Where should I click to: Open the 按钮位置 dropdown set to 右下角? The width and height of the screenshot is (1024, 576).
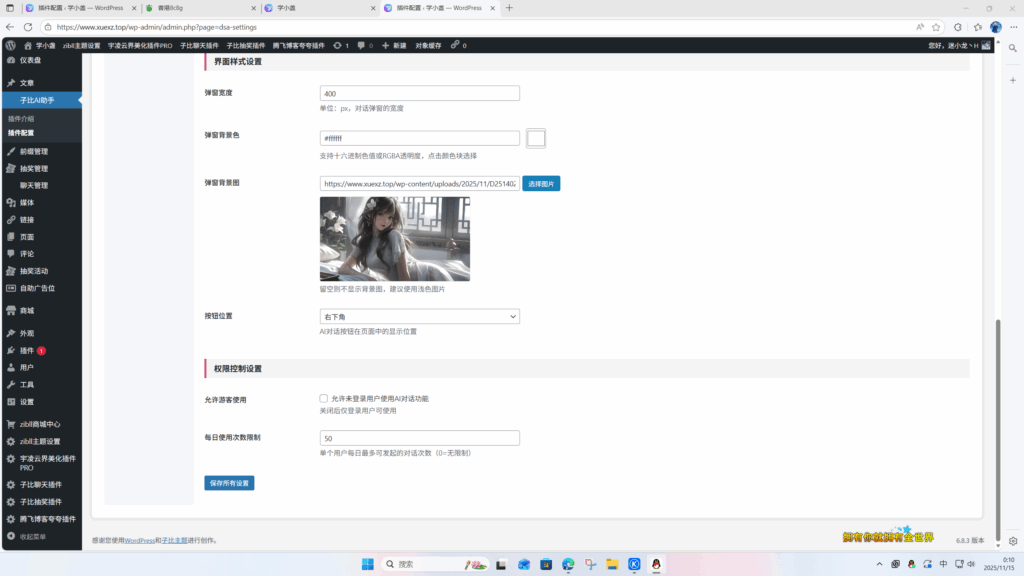[x=419, y=316]
